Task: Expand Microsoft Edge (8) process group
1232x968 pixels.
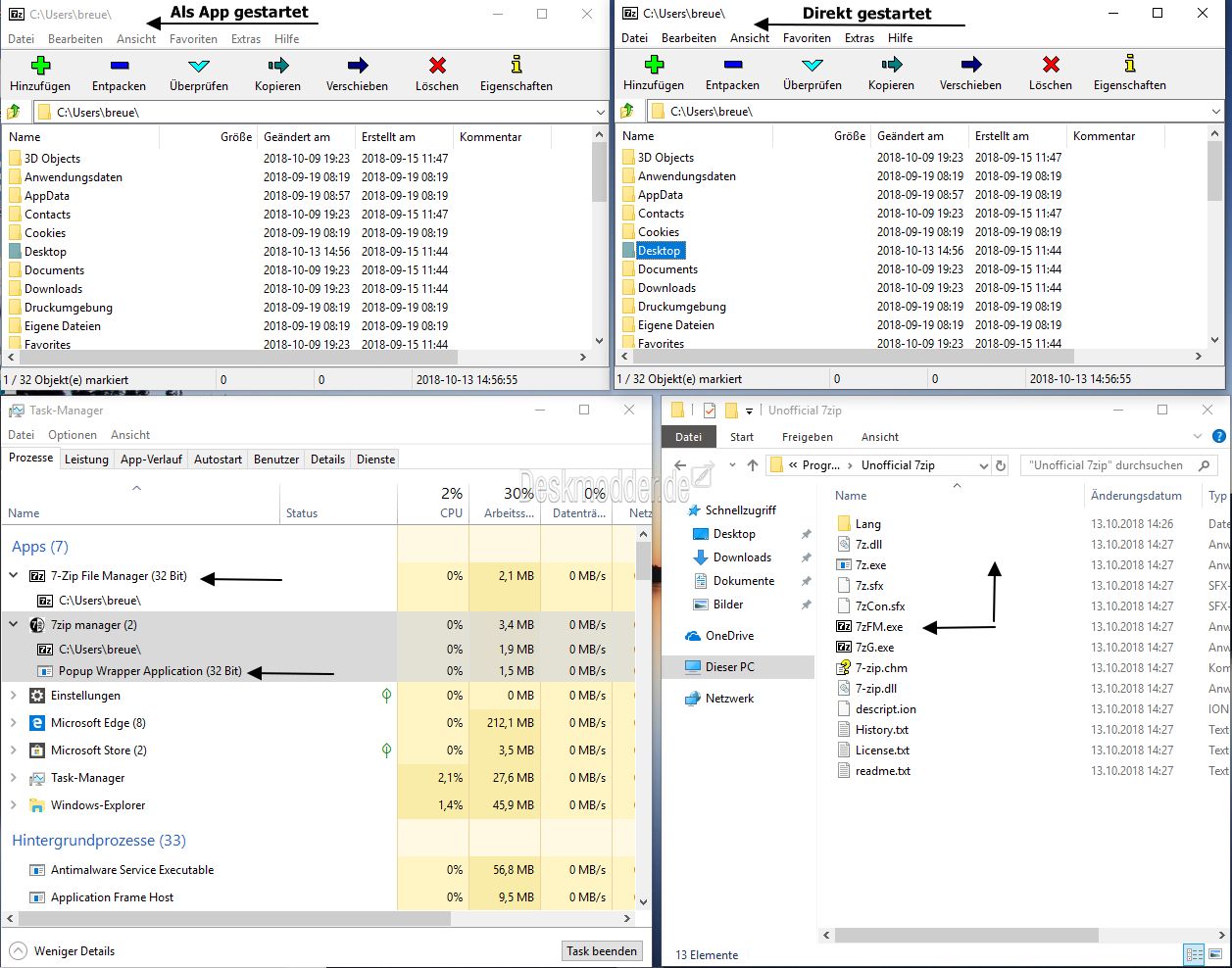Action: pos(14,723)
